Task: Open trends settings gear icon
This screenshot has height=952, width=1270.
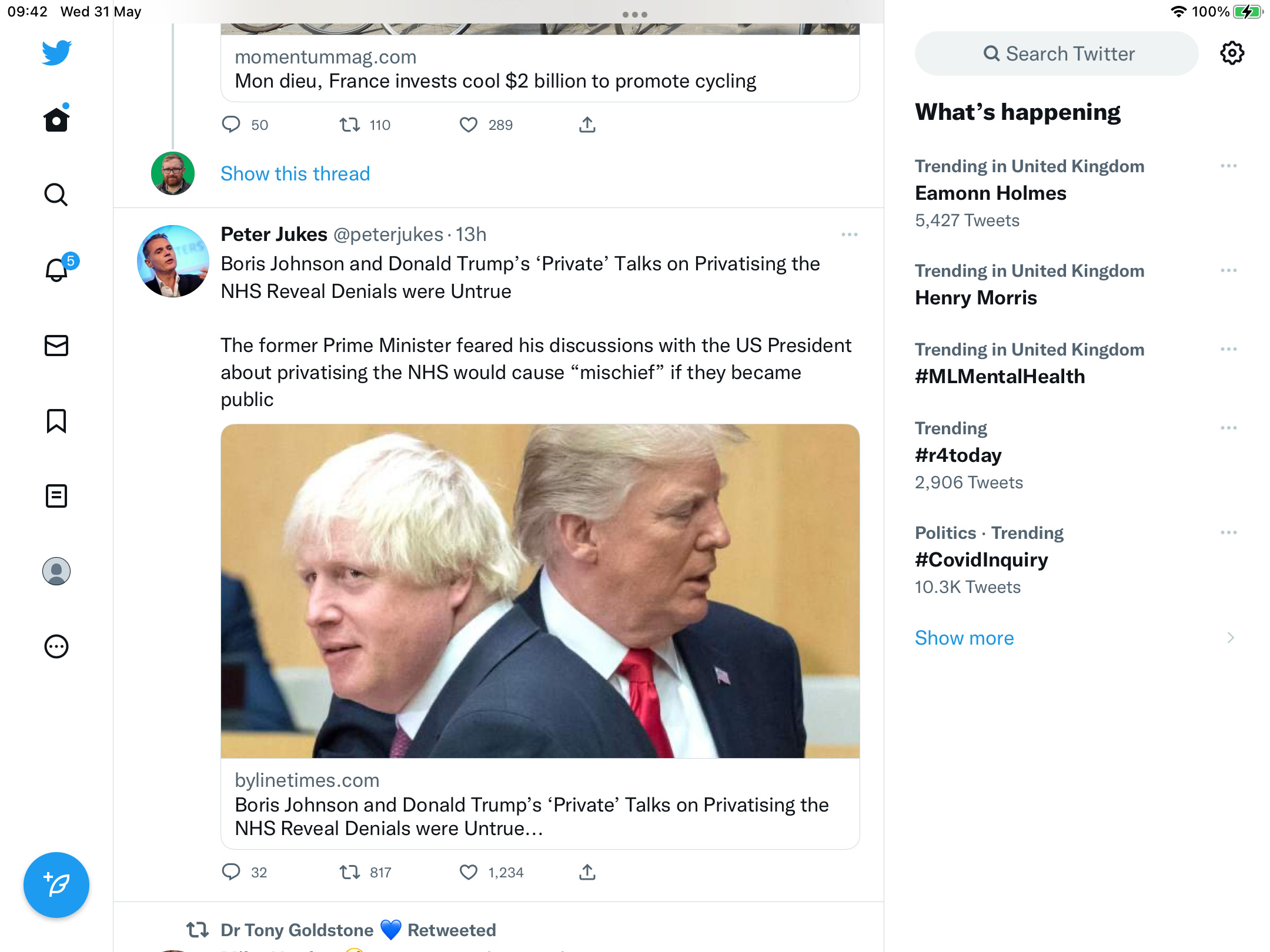Action: pos(1232,53)
